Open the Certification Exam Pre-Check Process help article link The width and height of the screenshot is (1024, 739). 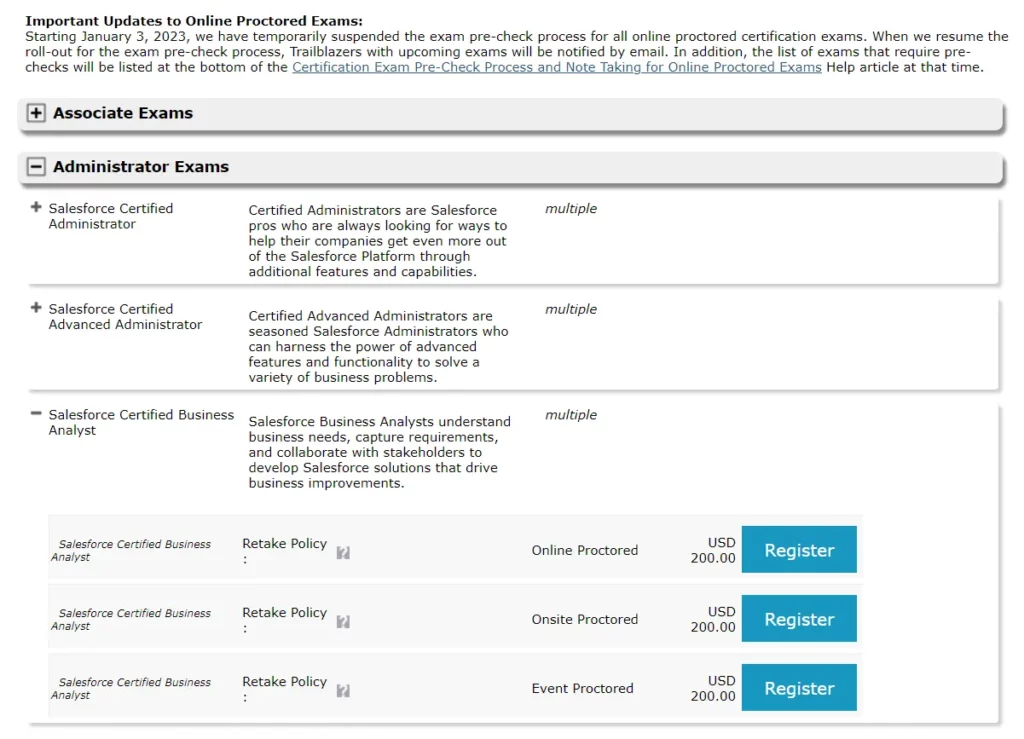pos(556,67)
